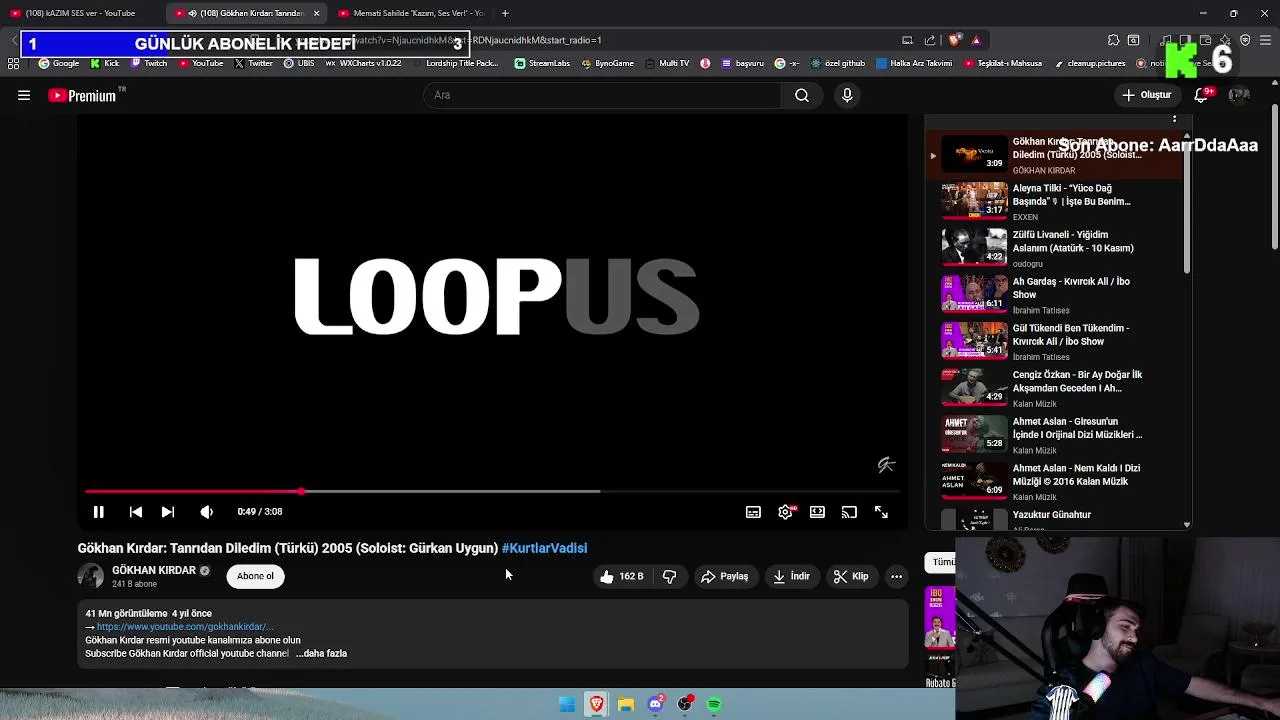
Task: Open the Kick bookmark
Action: pyautogui.click(x=105, y=63)
